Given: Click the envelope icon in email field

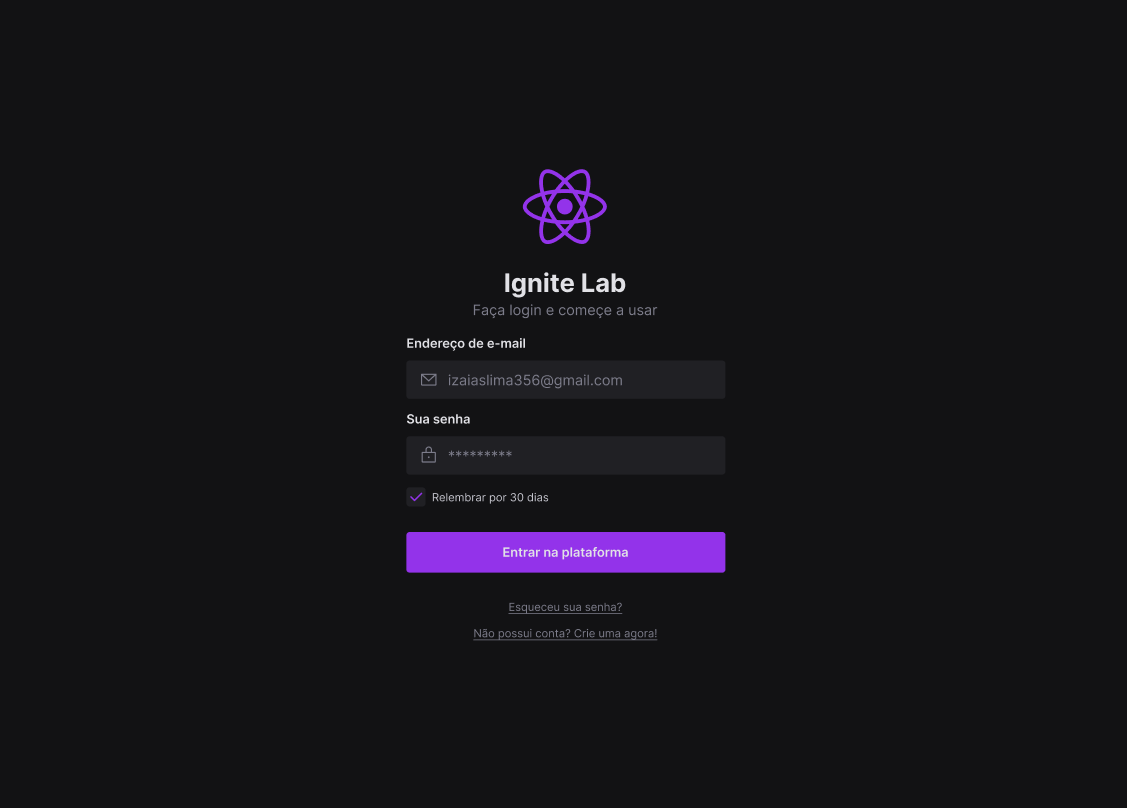Looking at the screenshot, I should tap(428, 380).
